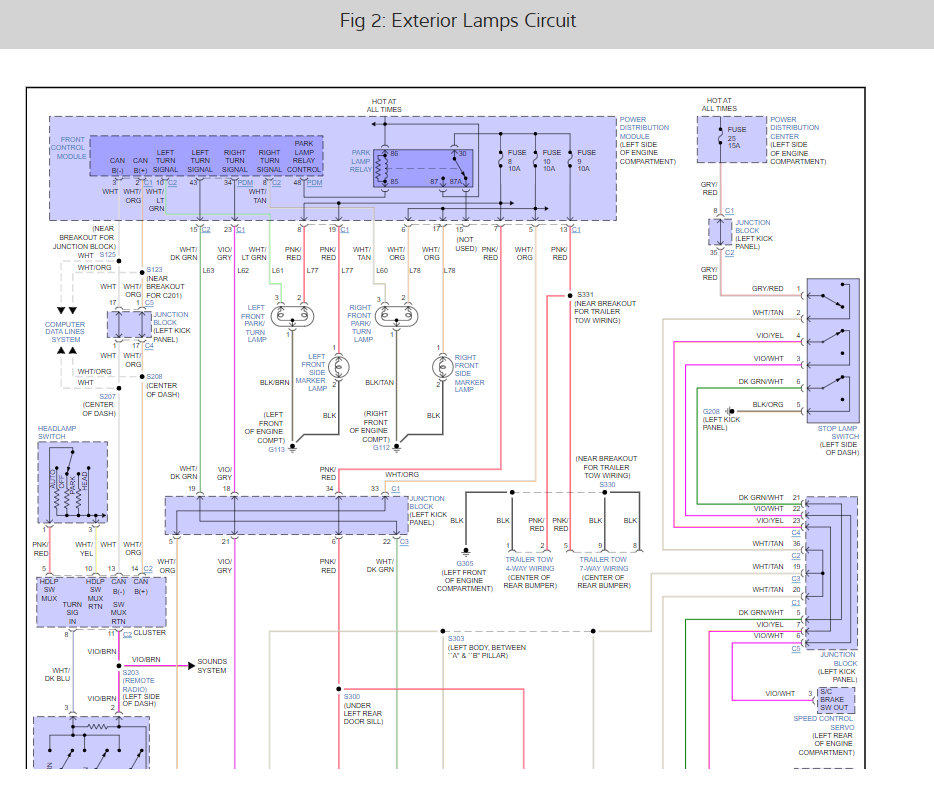Open the S123 splice link
Image resolution: width=934 pixels, height=795 pixels.
pyautogui.click(x=154, y=270)
